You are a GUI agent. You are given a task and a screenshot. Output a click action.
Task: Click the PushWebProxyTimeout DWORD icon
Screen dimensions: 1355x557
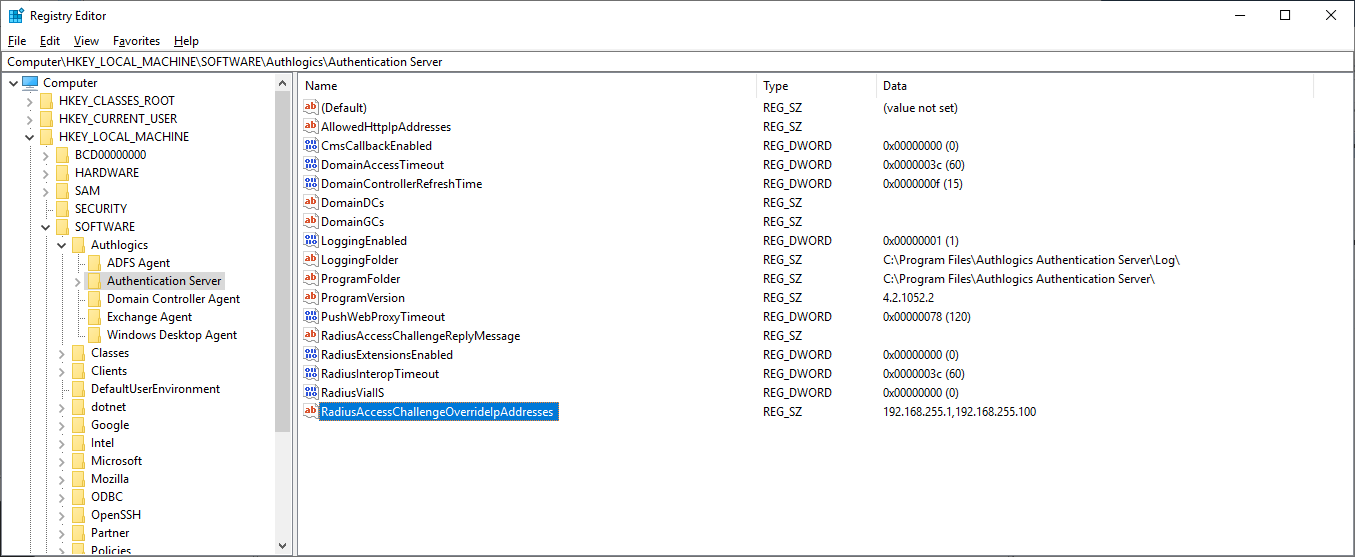click(x=310, y=317)
